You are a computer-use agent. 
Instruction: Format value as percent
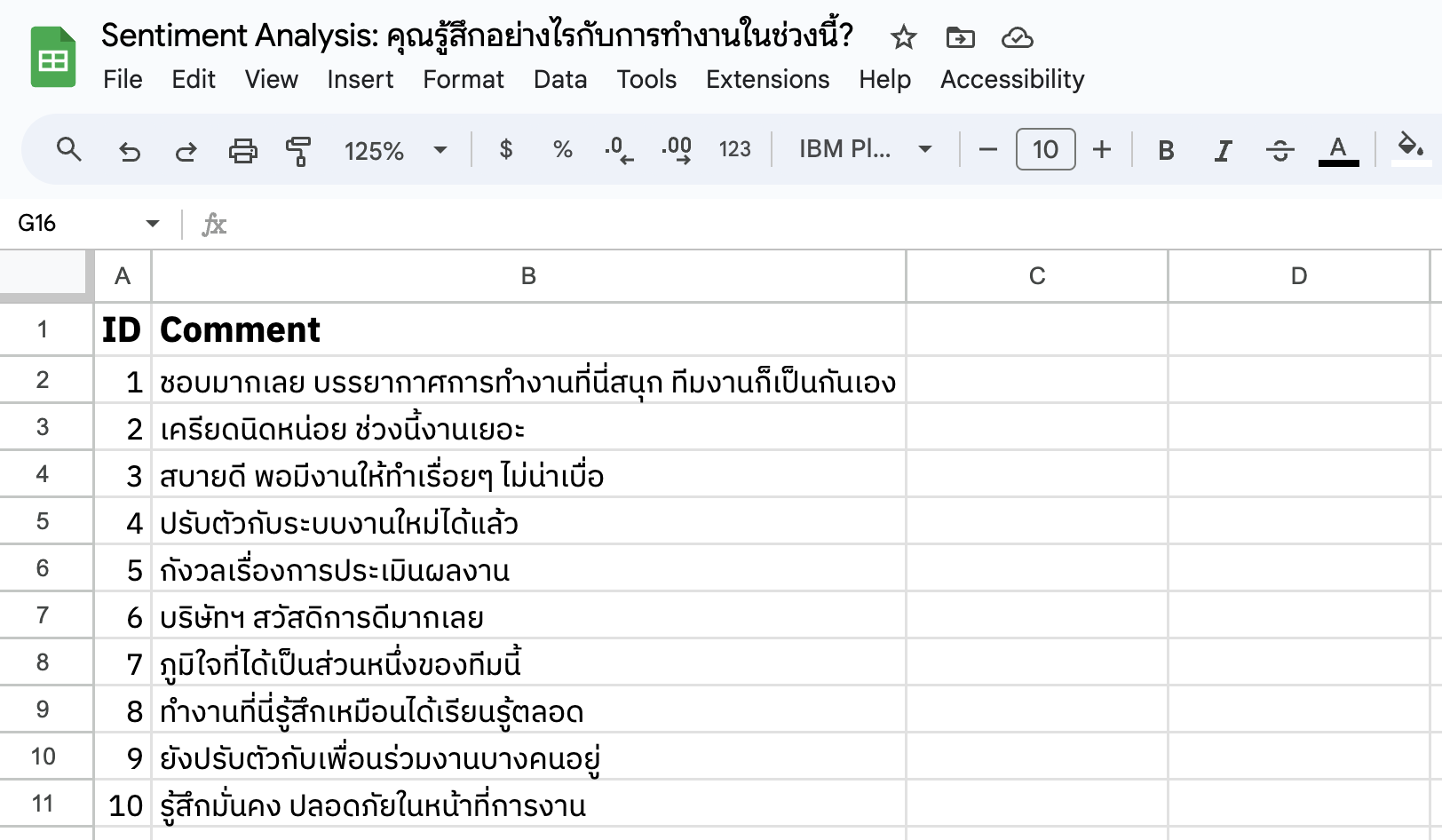coord(561,149)
